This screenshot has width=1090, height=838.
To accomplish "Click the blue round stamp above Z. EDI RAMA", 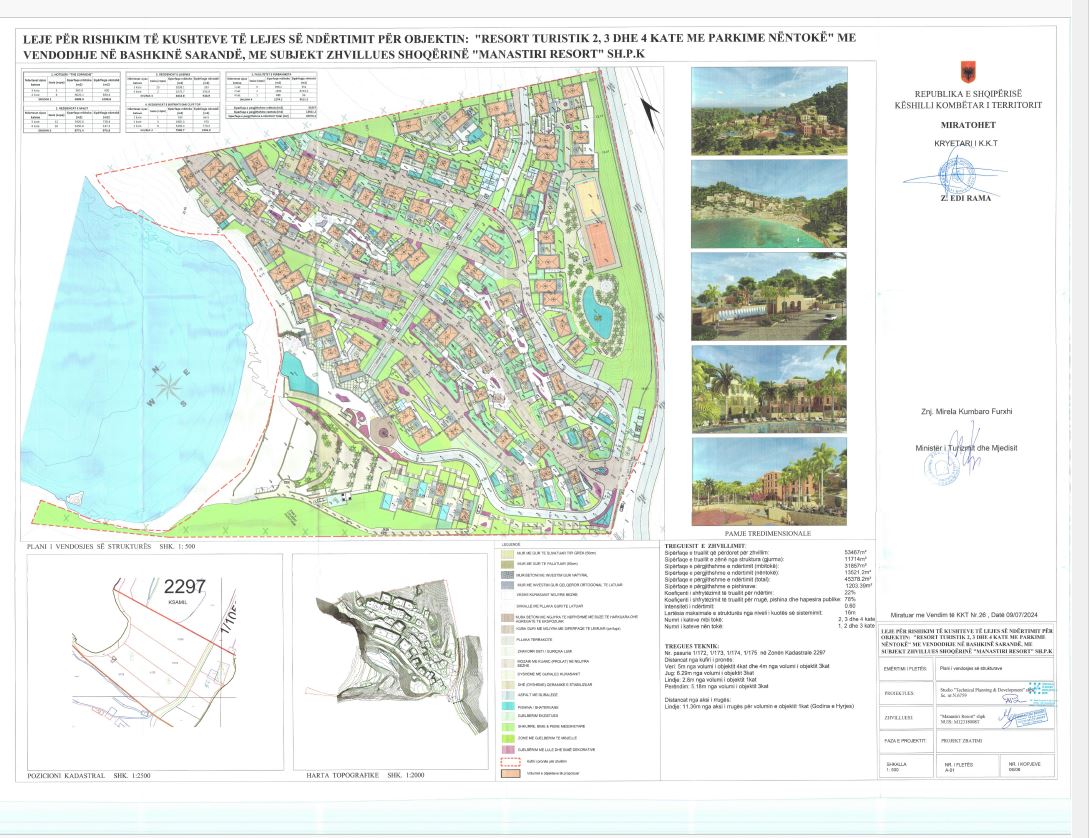I will (957, 174).
